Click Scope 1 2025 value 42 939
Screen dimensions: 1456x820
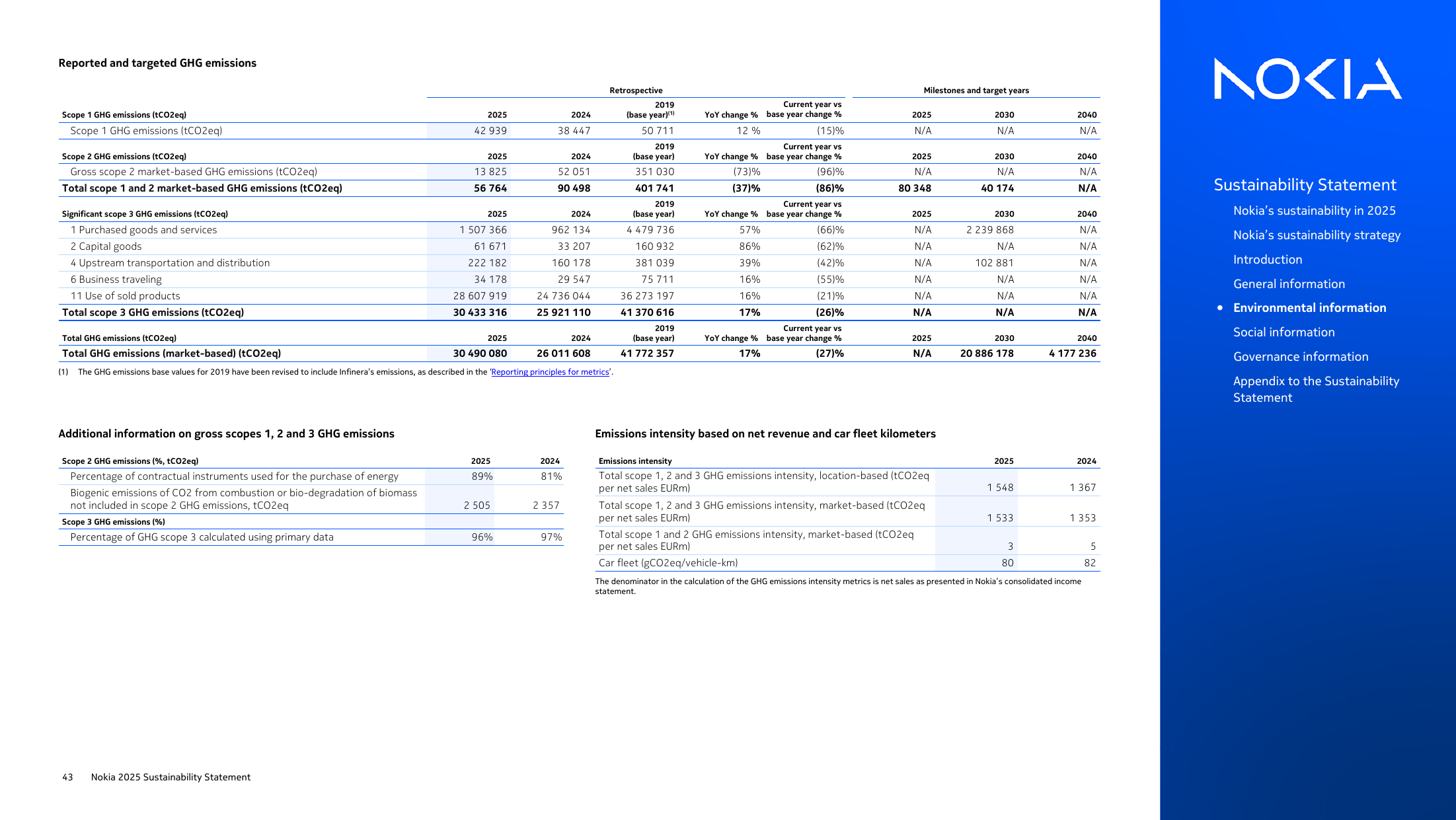point(490,131)
